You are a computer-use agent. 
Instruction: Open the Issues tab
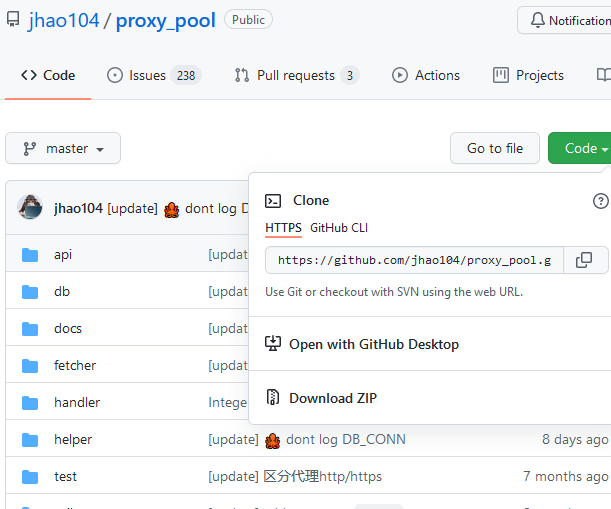154,75
